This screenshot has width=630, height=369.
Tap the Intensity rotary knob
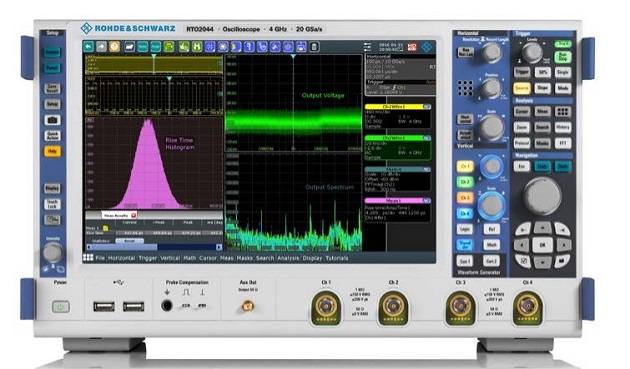53,252
